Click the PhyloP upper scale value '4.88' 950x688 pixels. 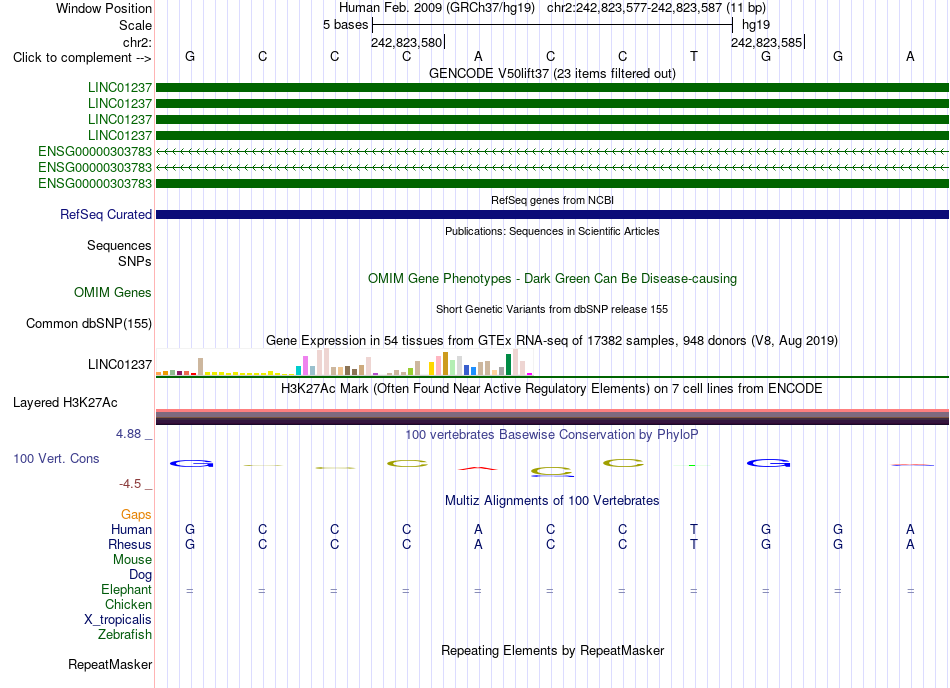pyautogui.click(x=128, y=434)
